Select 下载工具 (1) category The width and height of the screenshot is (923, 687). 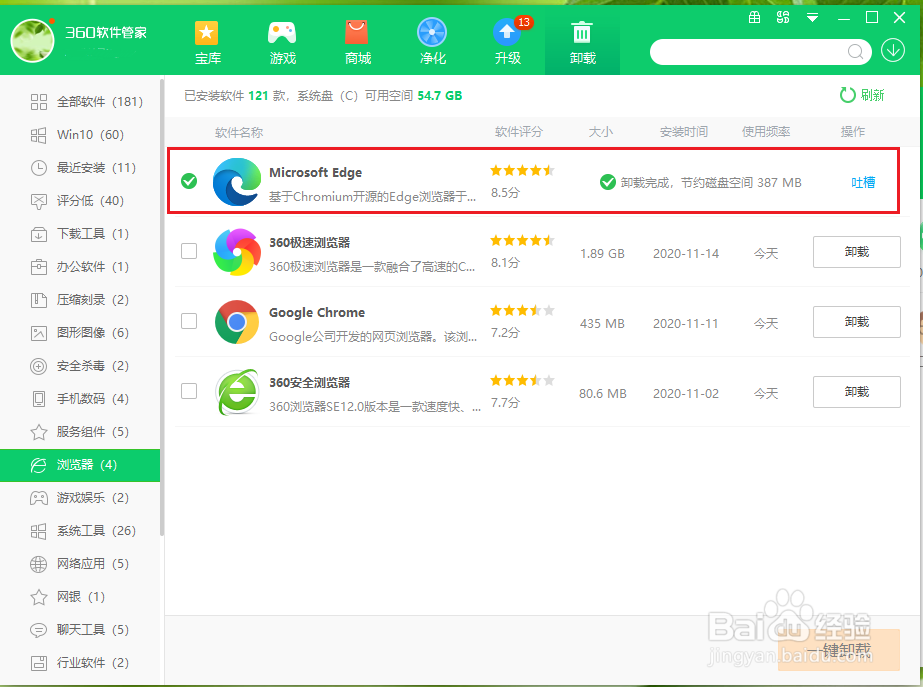[x=80, y=234]
